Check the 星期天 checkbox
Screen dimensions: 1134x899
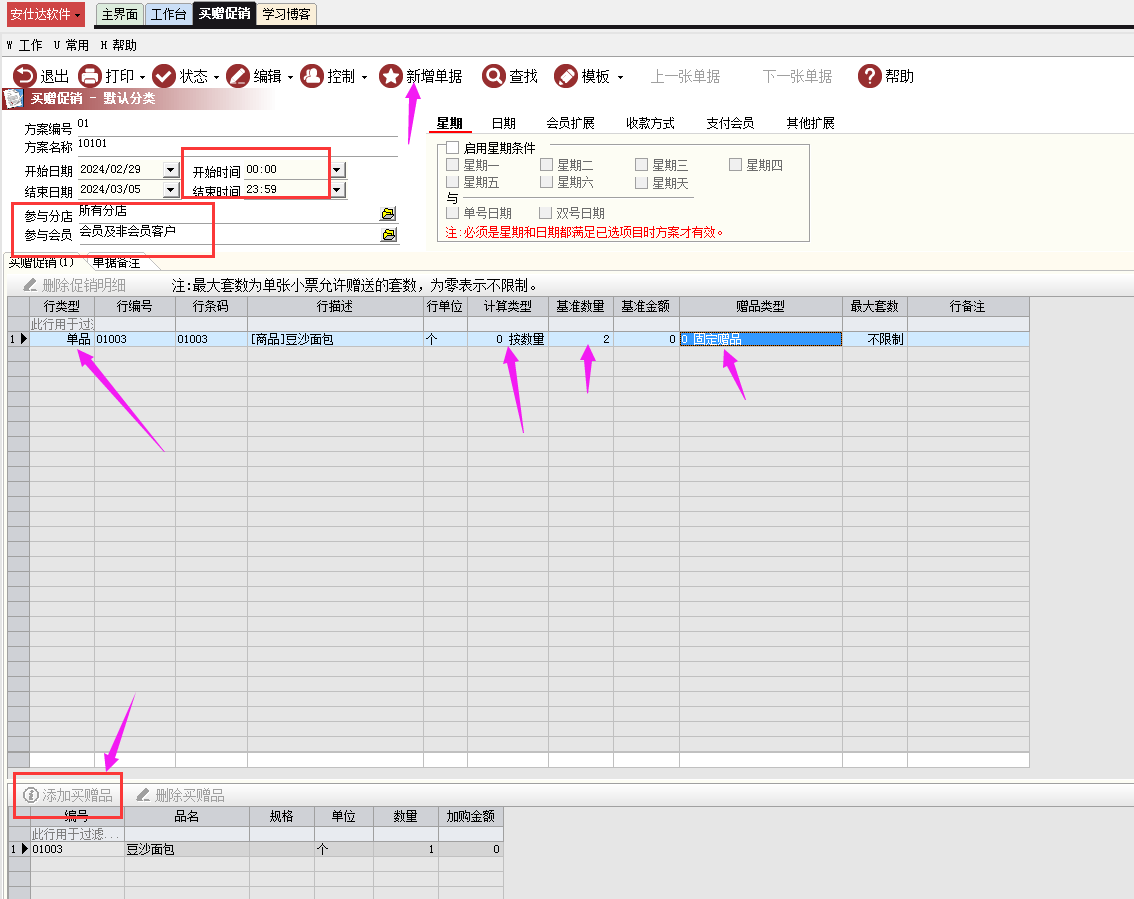(641, 183)
